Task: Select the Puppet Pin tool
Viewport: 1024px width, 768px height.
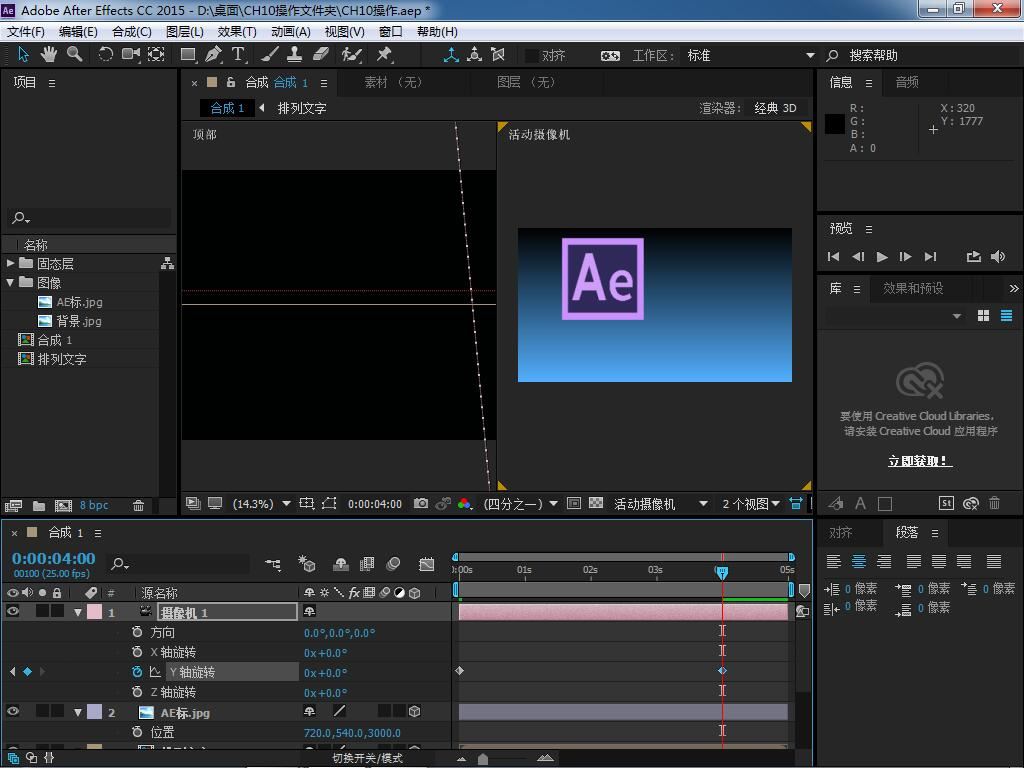Action: click(x=384, y=54)
